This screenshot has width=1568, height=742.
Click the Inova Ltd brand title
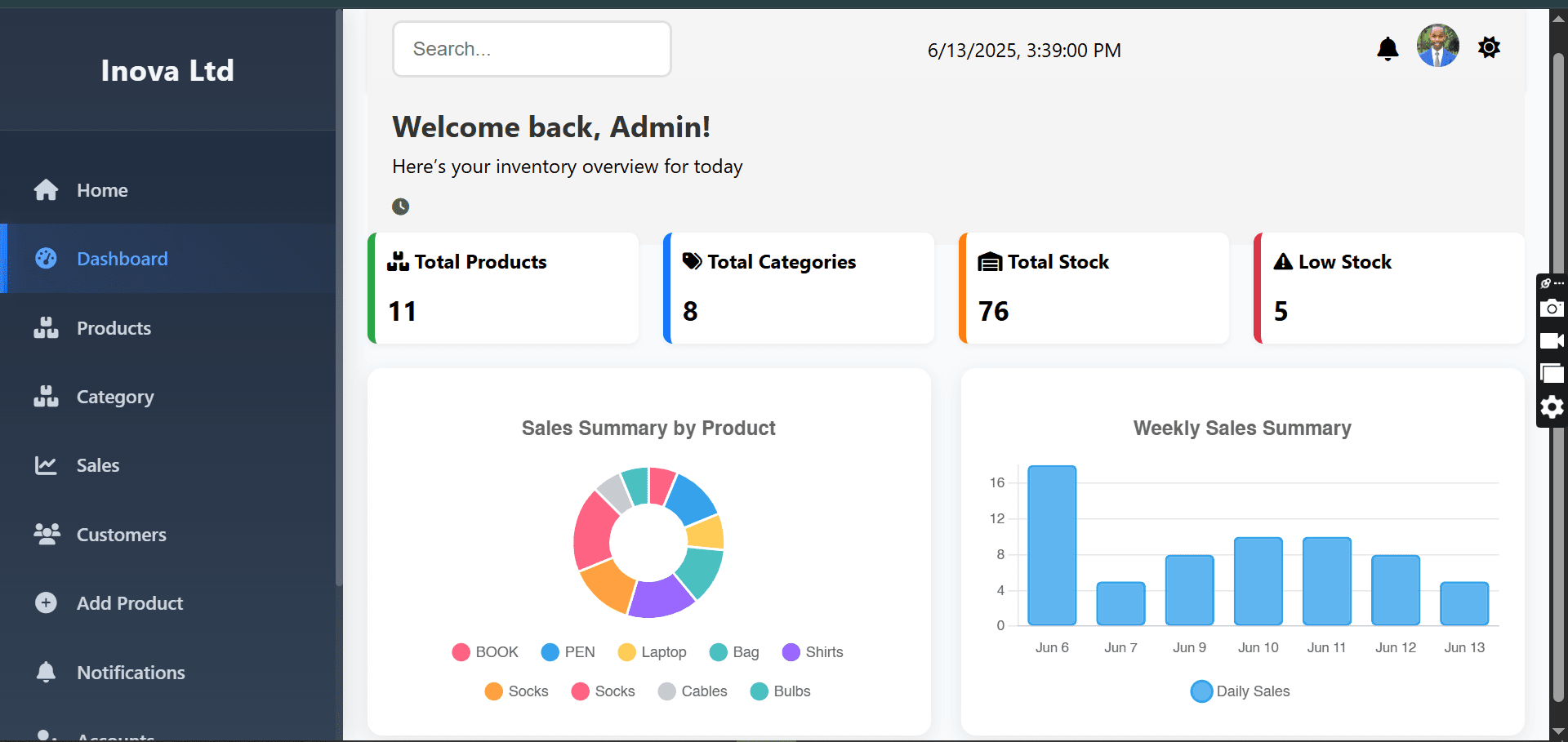point(167,71)
